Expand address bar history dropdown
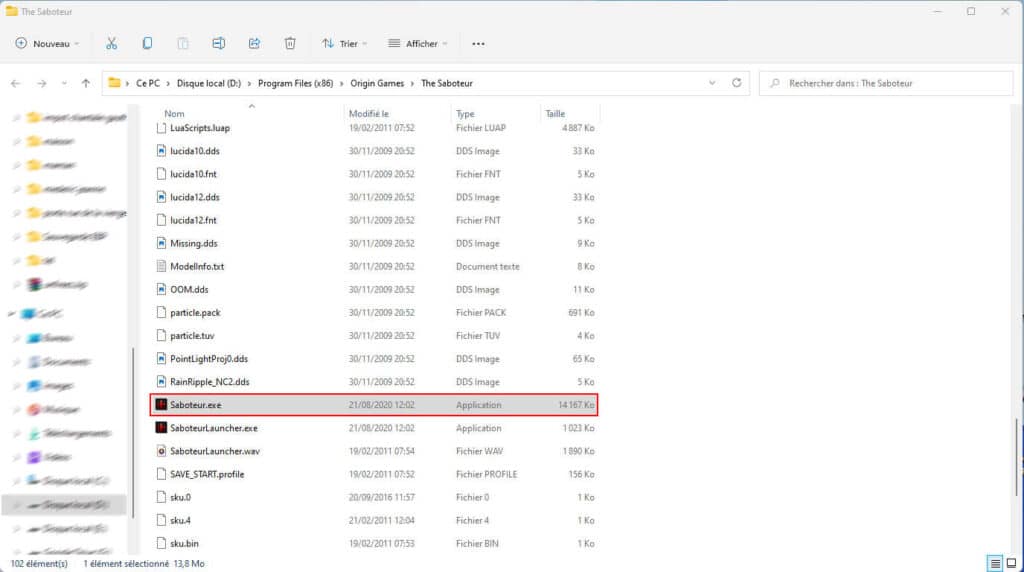 click(x=713, y=83)
